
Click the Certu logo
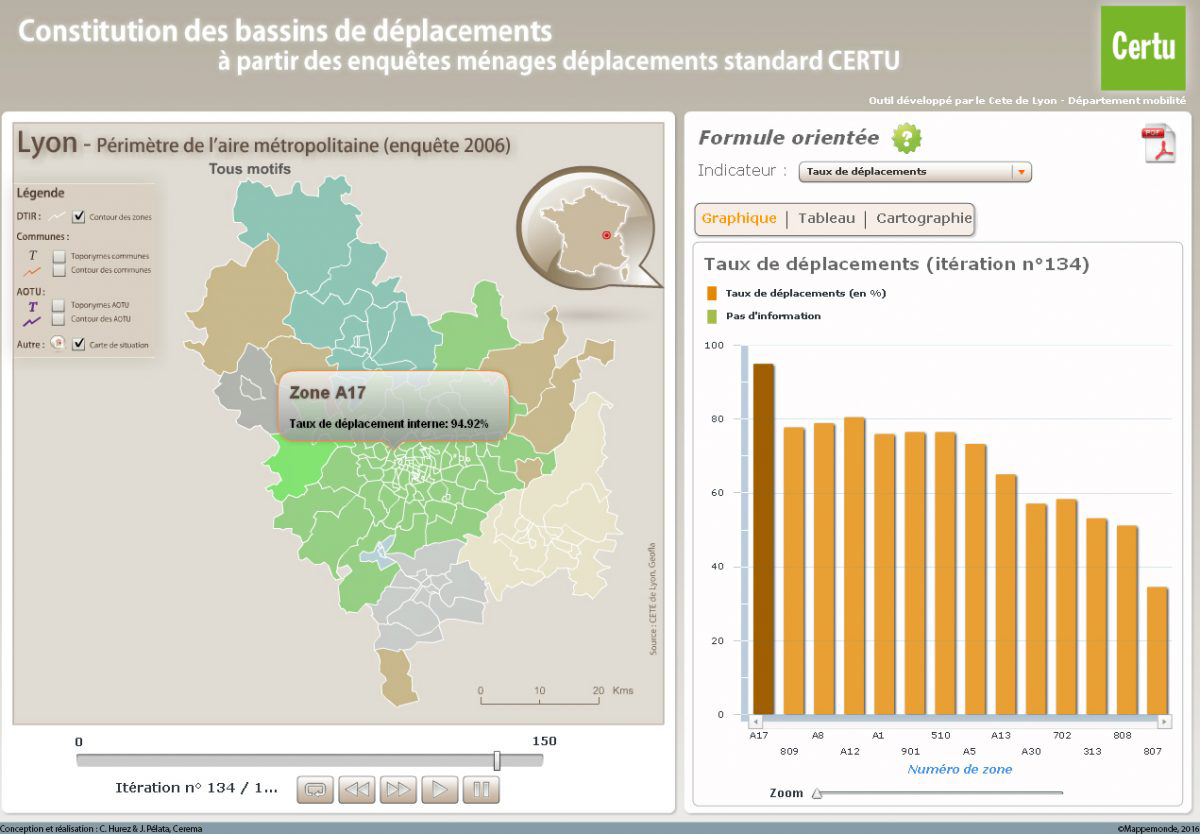click(1142, 48)
